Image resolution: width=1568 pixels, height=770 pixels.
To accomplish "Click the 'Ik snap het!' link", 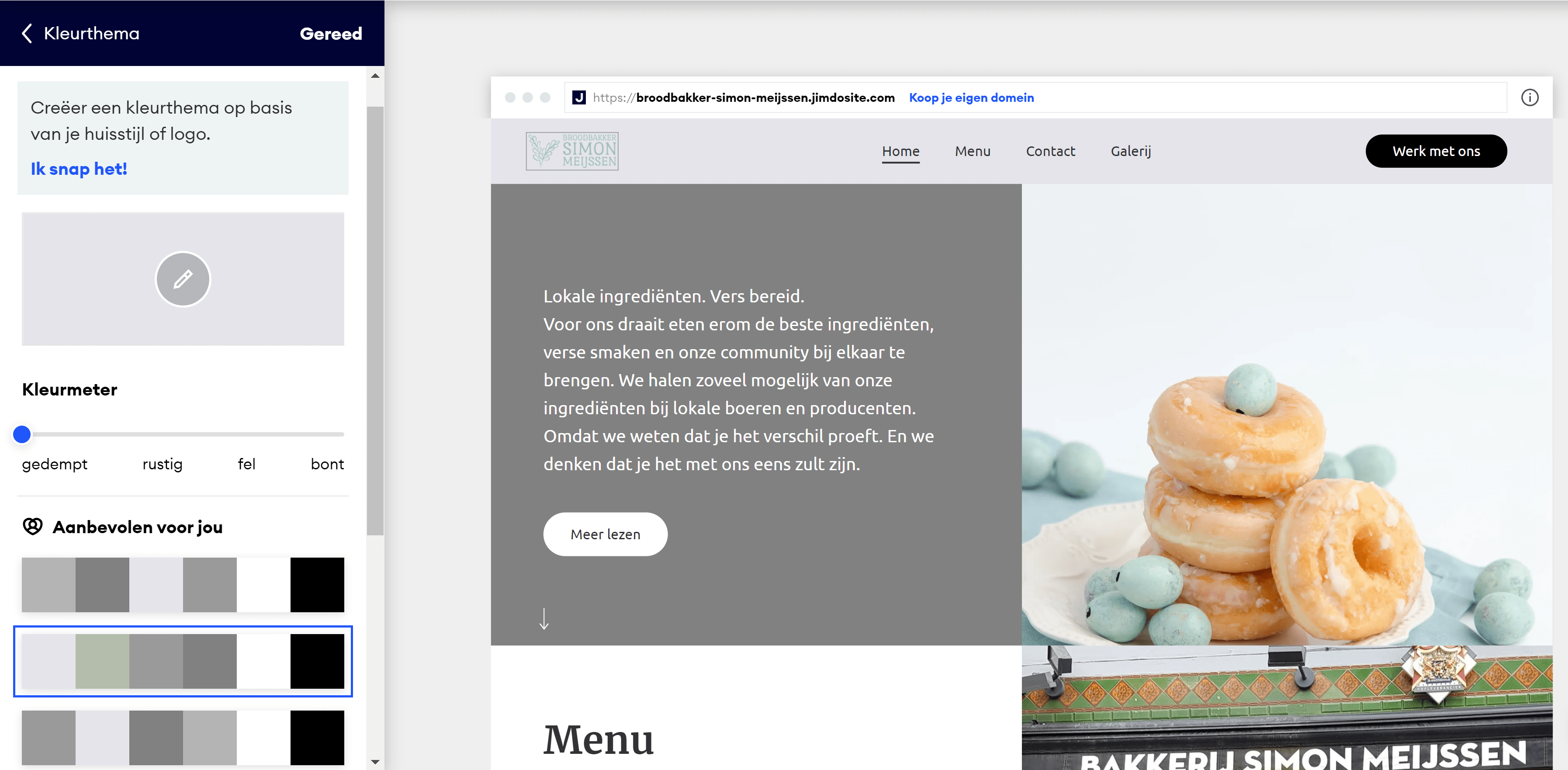I will pos(79,169).
